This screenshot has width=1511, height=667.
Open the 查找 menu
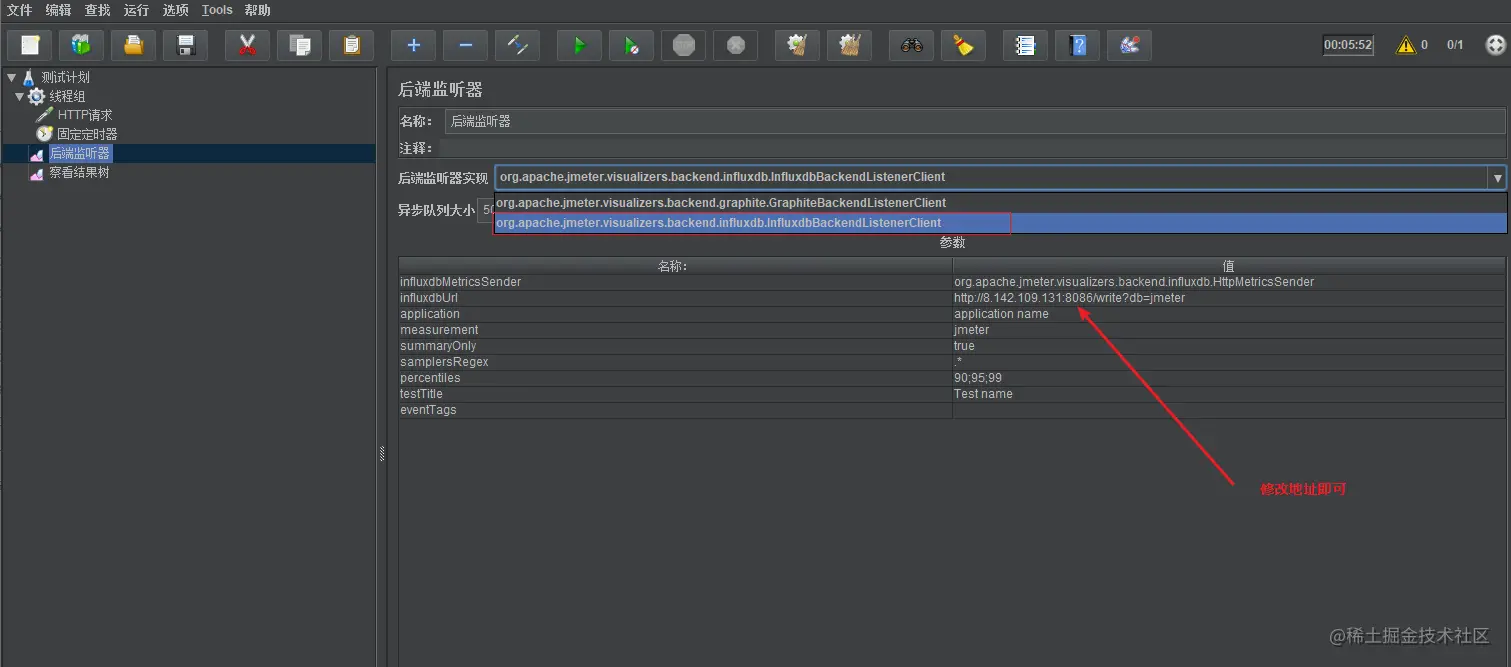coord(98,10)
